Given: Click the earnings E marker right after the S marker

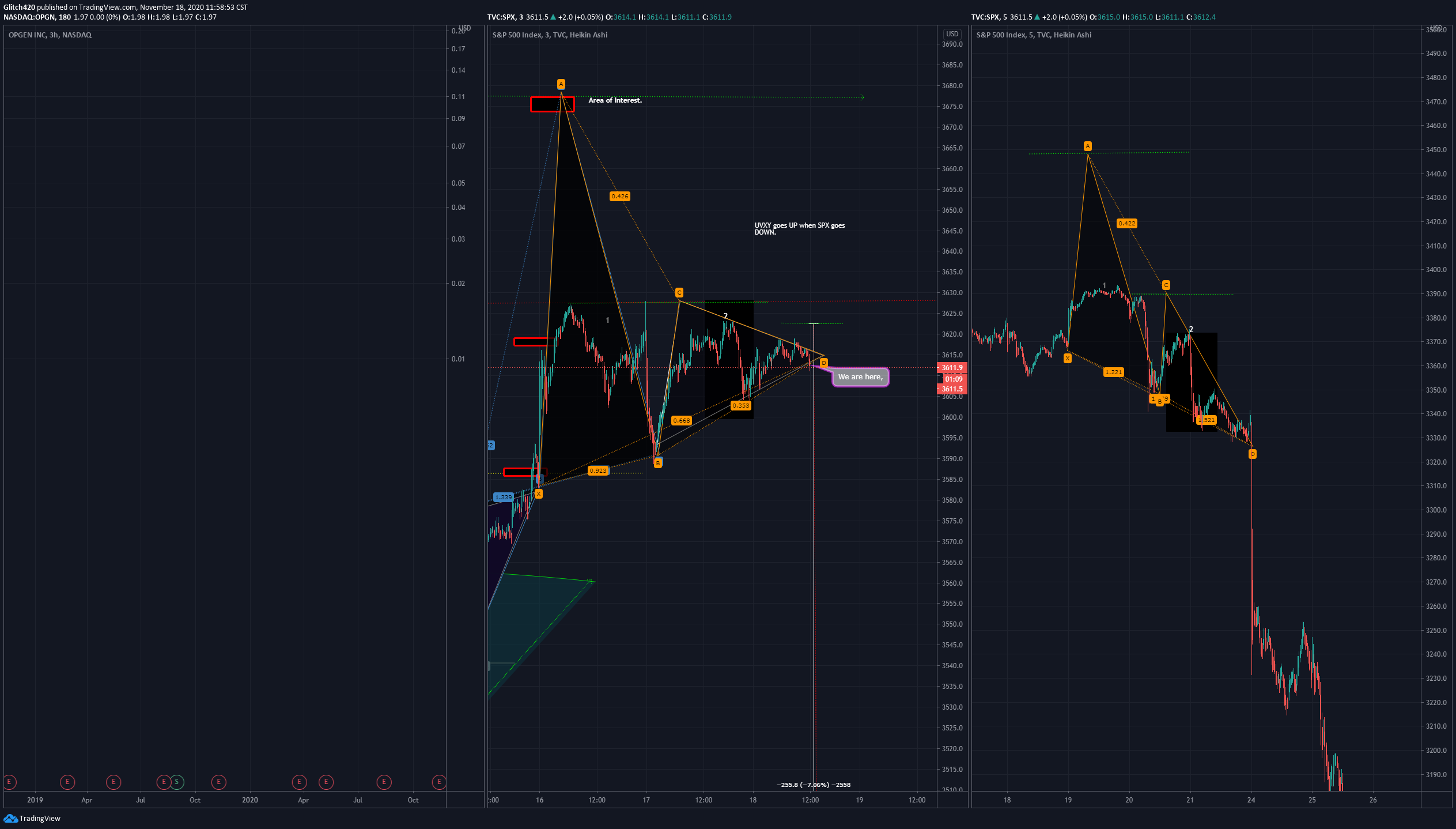Looking at the screenshot, I should click(x=218, y=782).
